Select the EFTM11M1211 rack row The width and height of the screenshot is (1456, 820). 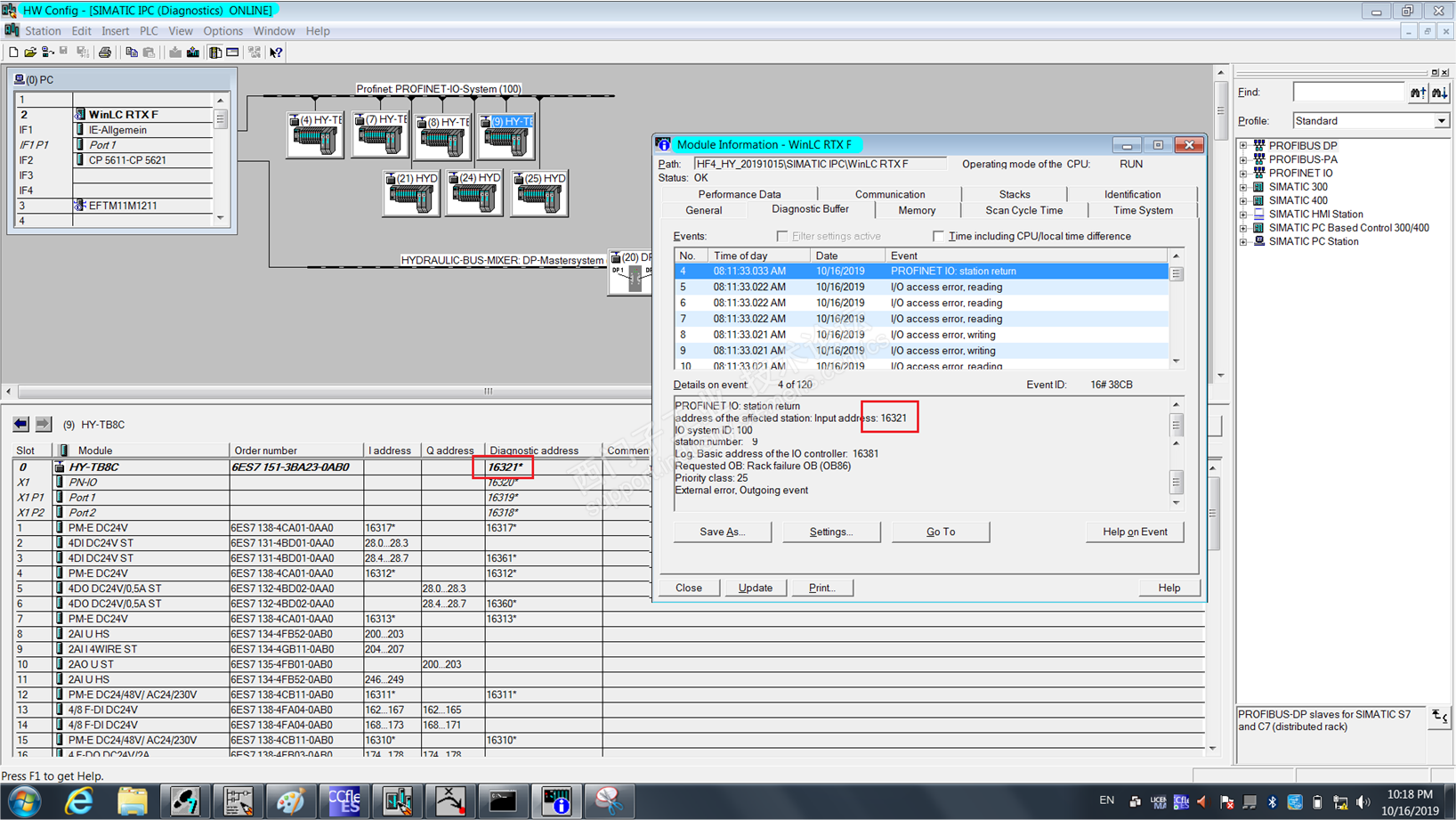114,206
